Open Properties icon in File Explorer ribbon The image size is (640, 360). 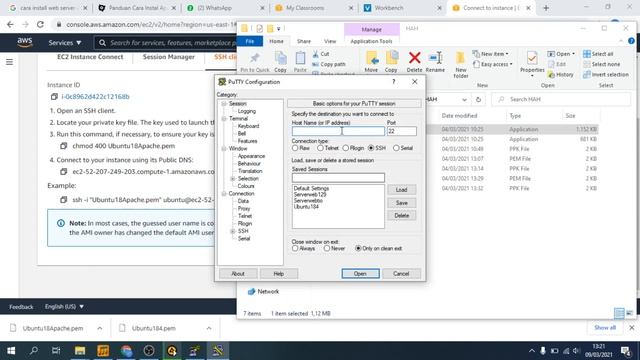pos(532,58)
